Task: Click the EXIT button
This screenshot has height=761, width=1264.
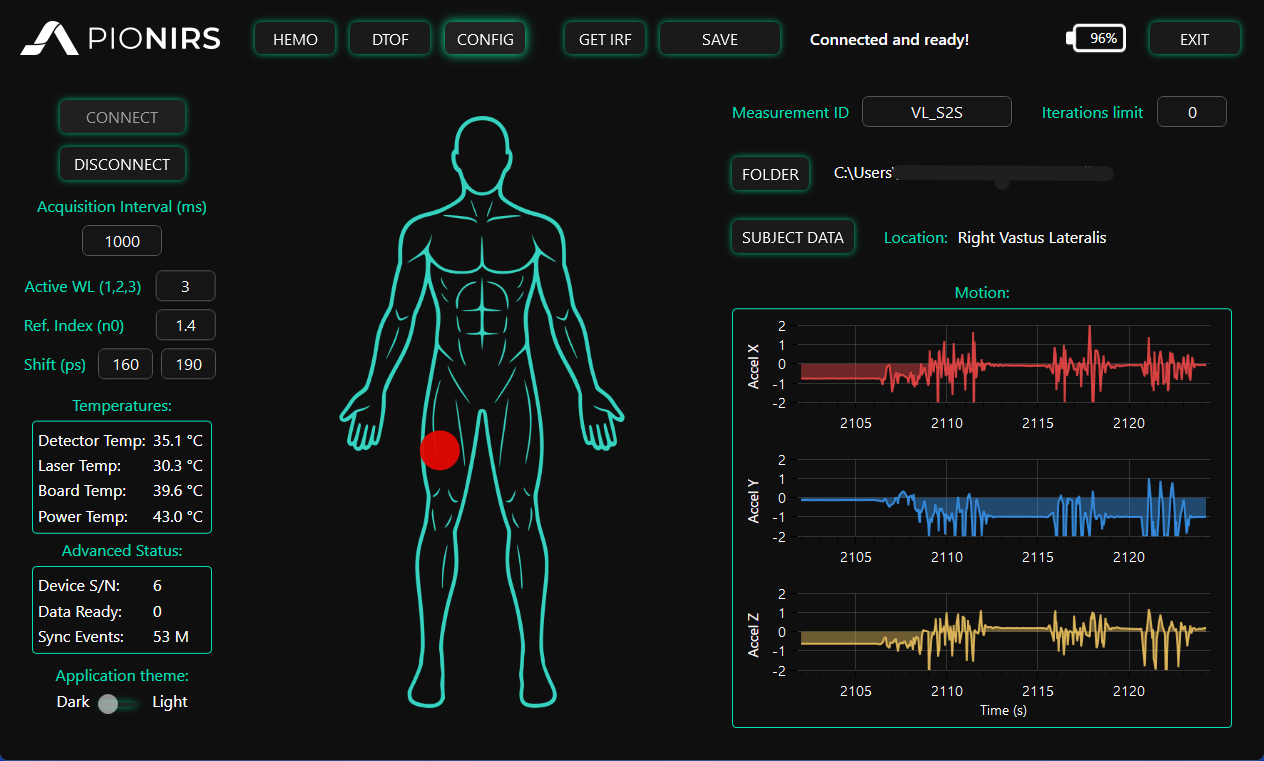Action: pyautogui.click(x=1194, y=39)
